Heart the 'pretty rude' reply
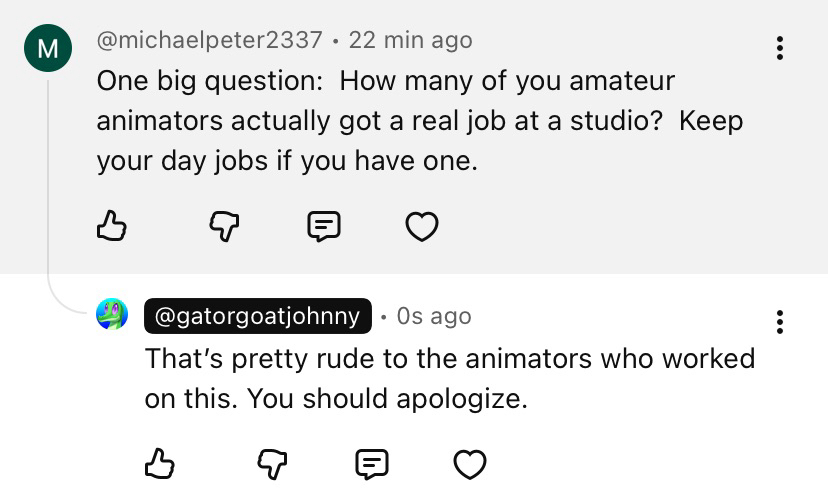The height and width of the screenshot is (495, 828). 470,463
